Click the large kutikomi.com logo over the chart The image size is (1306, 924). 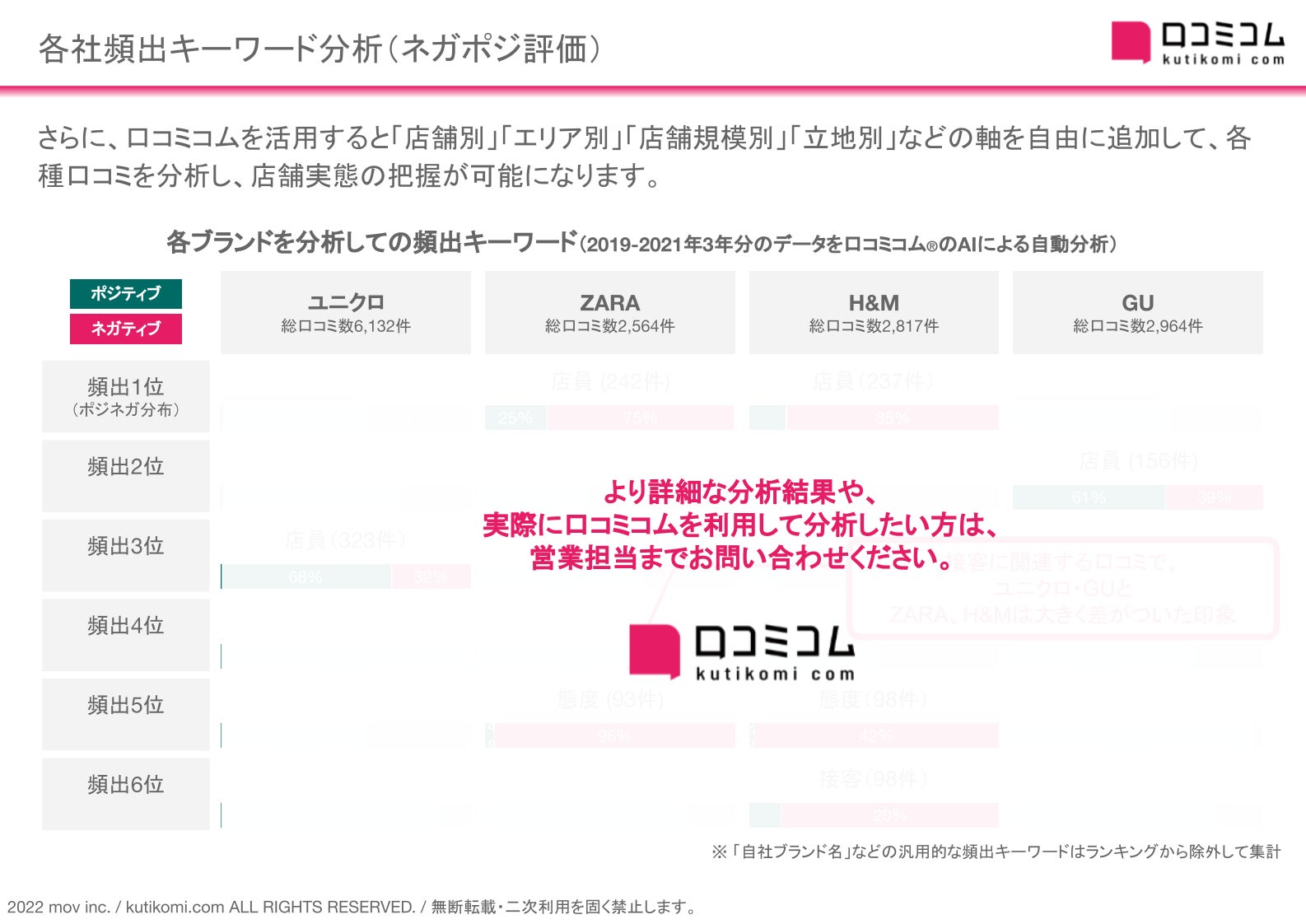click(x=742, y=652)
